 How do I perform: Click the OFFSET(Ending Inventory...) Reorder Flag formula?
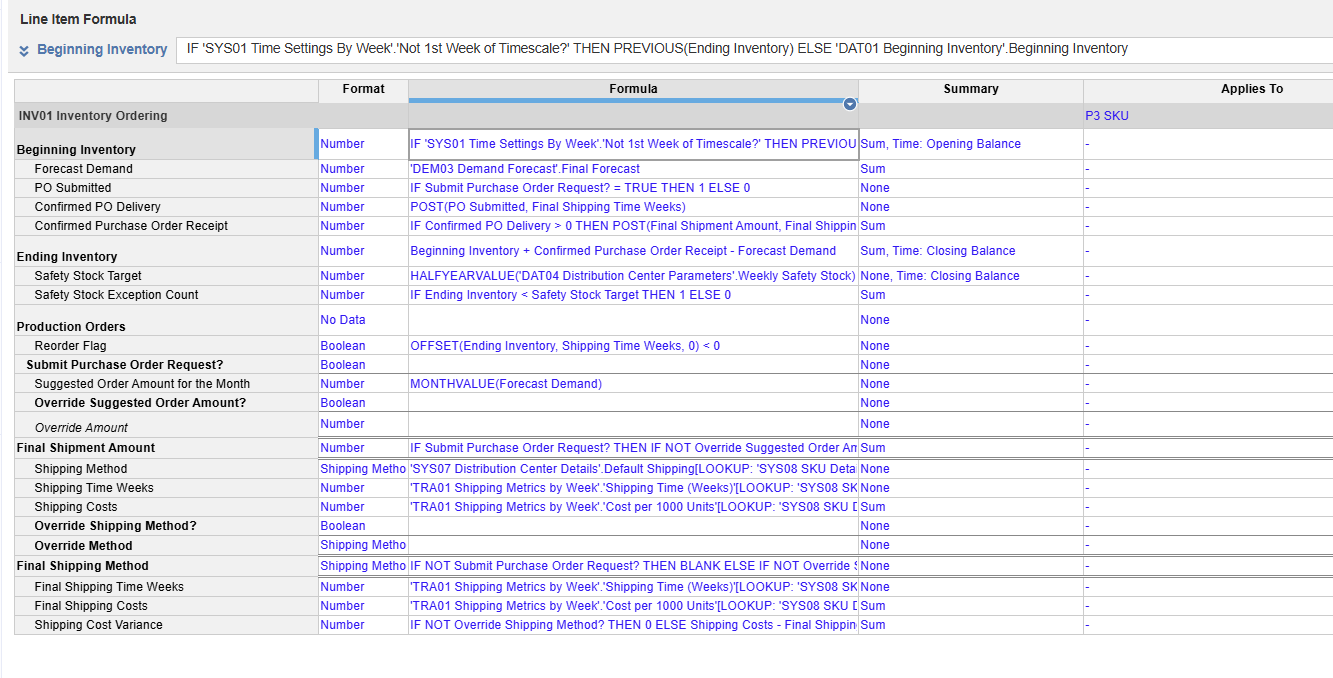(x=633, y=346)
